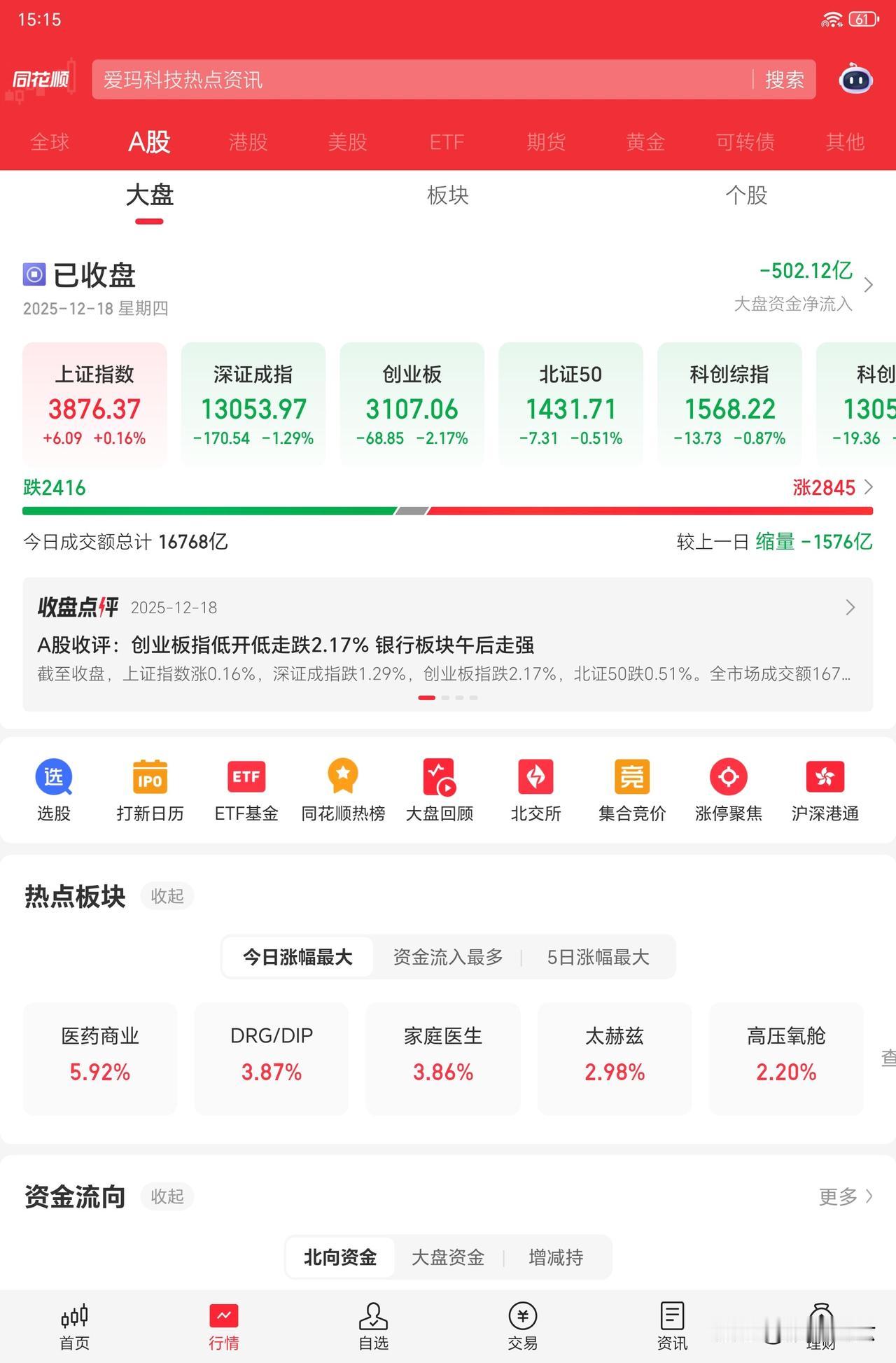Select 资金流入最多 hot sector filter

click(x=448, y=957)
